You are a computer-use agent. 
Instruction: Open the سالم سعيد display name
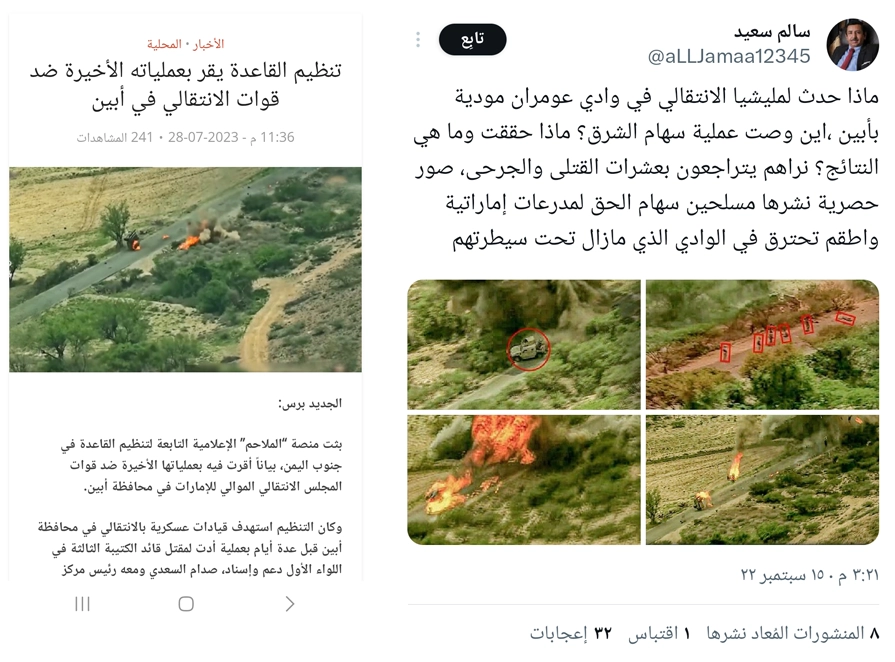coord(772,32)
